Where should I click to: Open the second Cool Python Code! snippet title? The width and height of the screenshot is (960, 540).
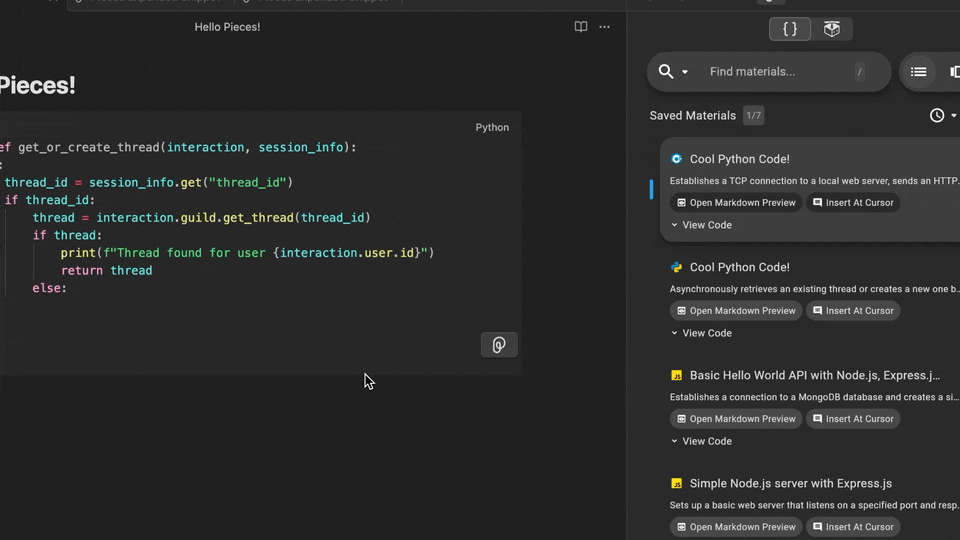tap(740, 267)
